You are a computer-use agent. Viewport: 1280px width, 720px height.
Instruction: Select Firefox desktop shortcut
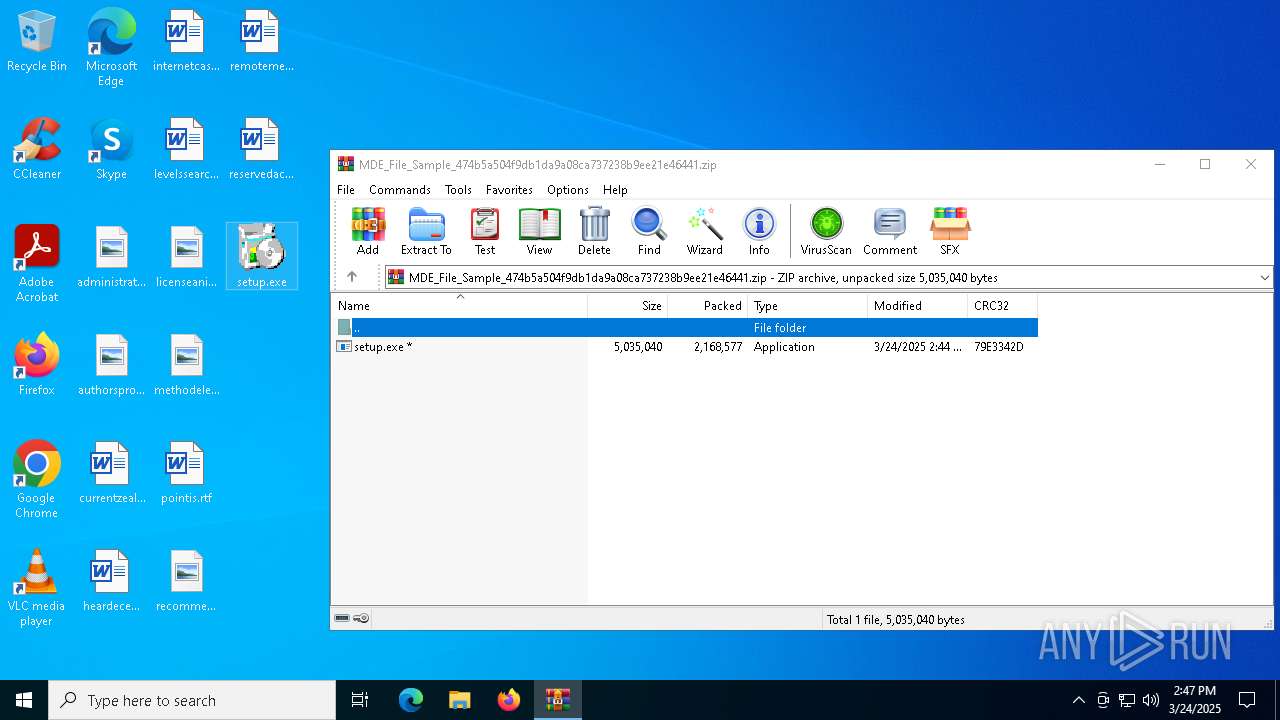click(37, 366)
